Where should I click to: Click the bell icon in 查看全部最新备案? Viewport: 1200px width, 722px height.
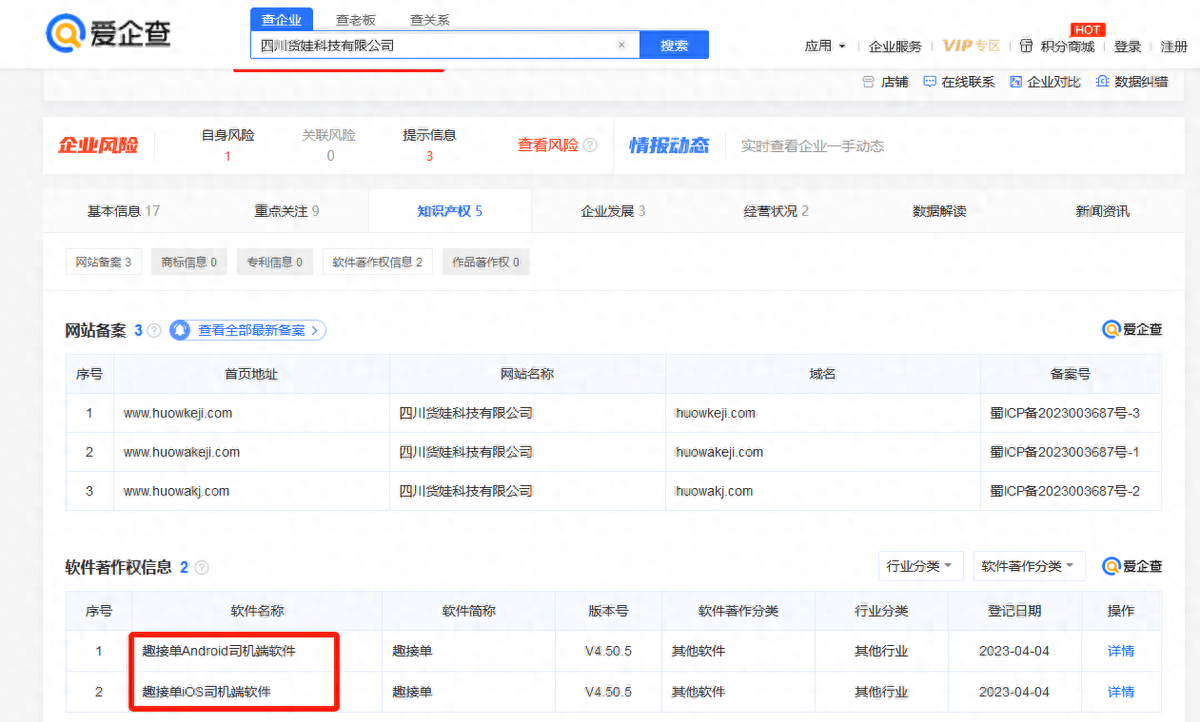pos(181,330)
